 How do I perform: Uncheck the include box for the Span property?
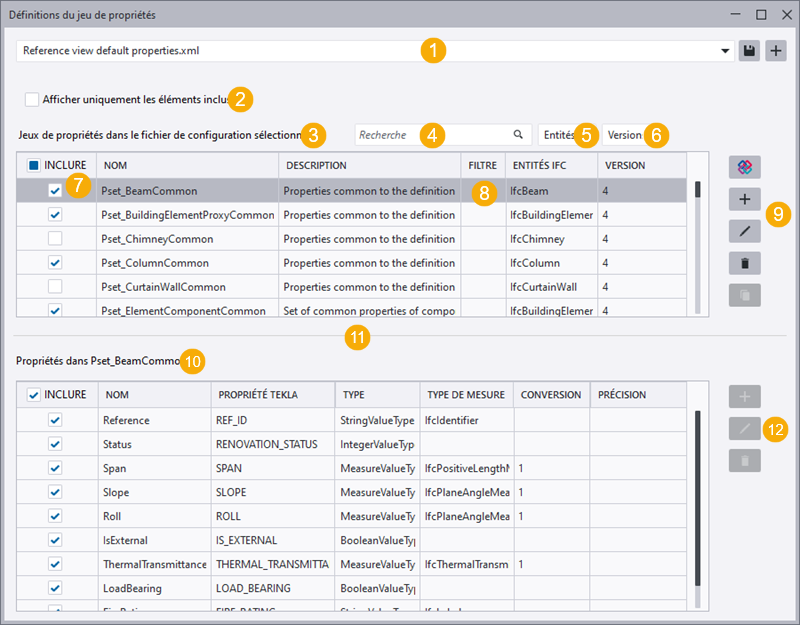point(56,468)
